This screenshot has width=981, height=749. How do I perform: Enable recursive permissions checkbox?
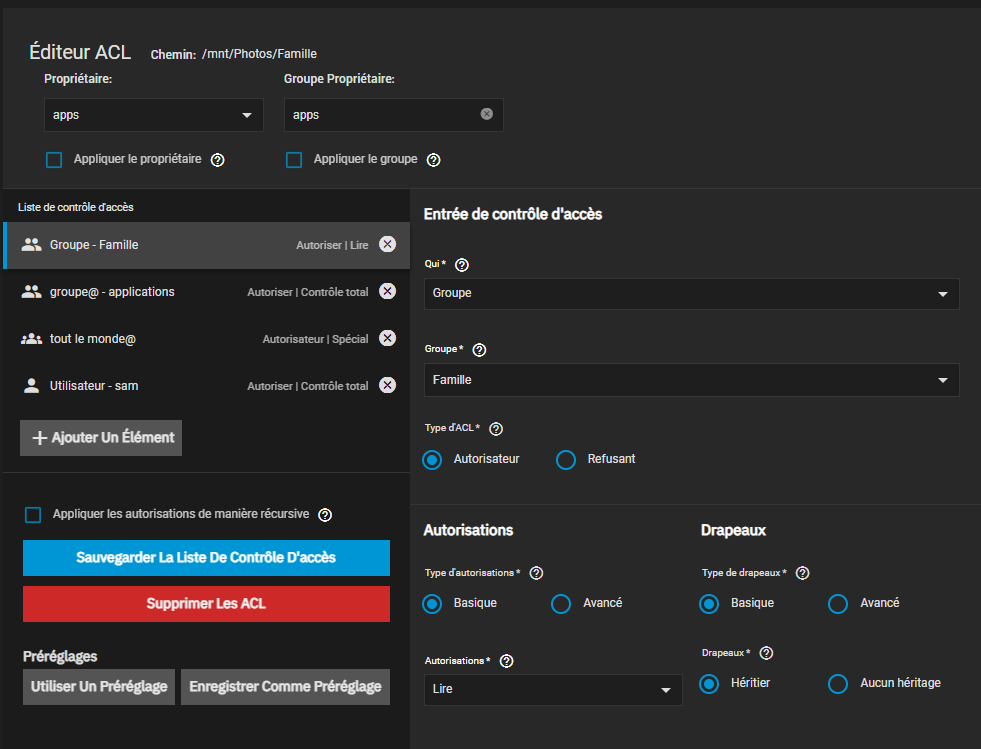tap(33, 515)
